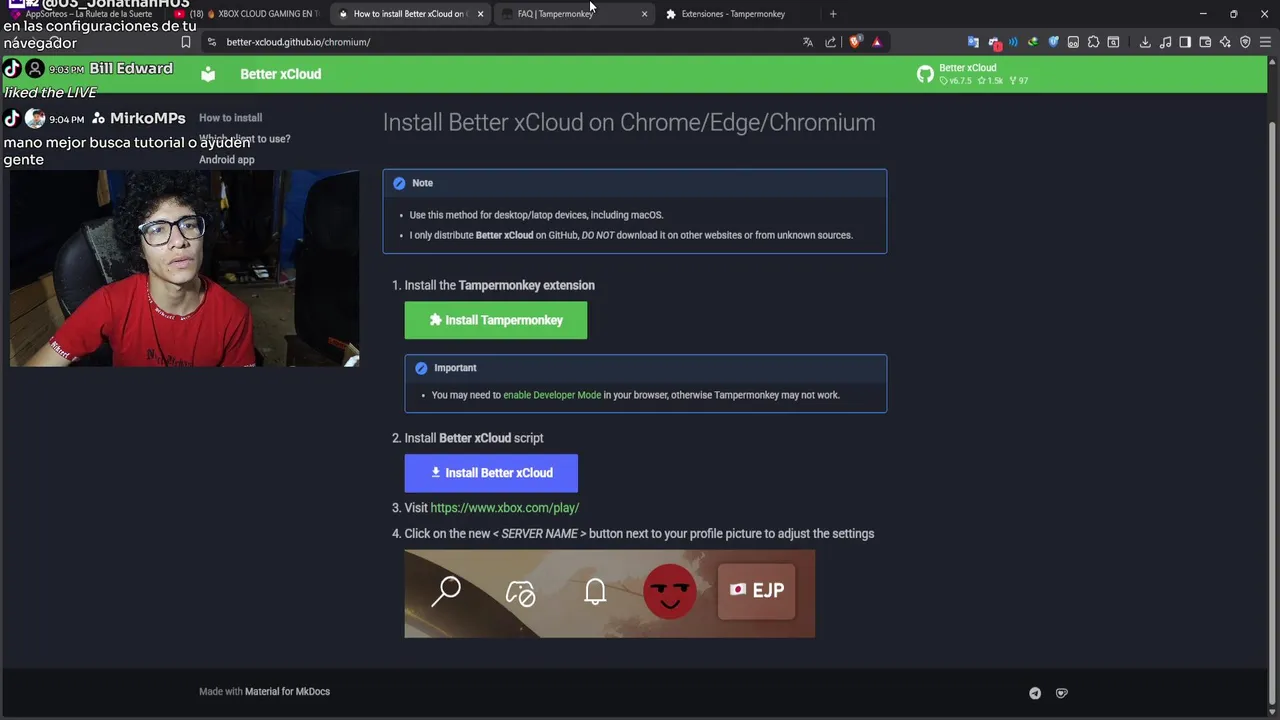
Task: Open Better xCloud GitHub repo link v6.7.5
Action: [973, 74]
